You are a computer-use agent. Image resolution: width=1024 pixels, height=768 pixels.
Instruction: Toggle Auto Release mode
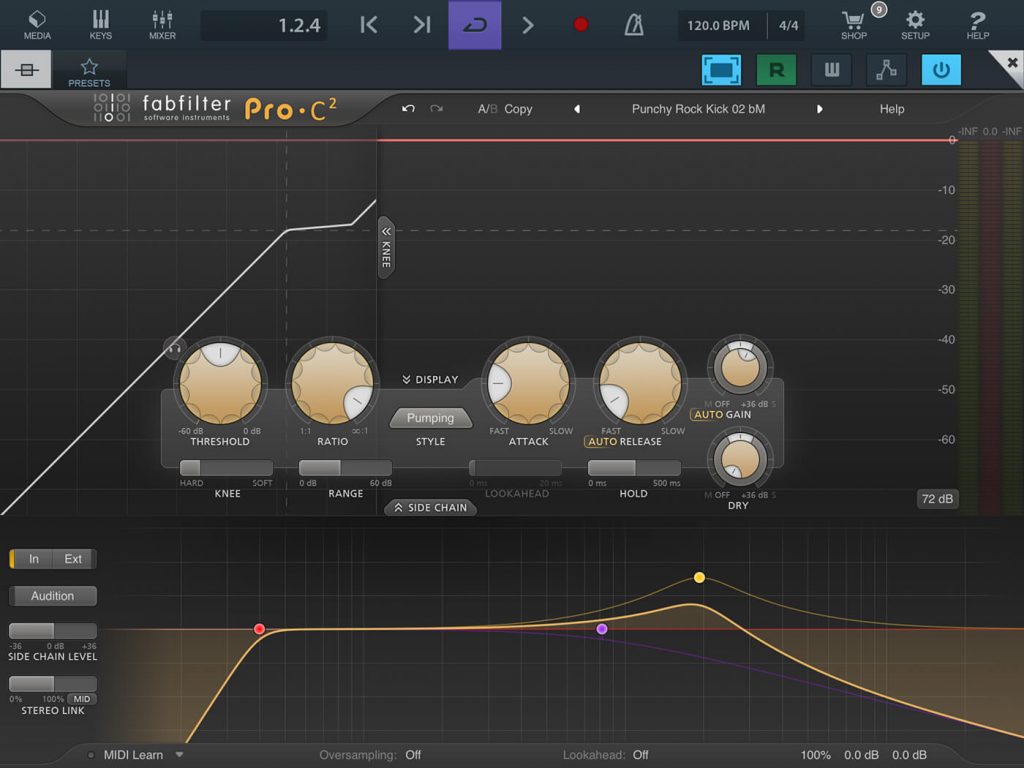pos(624,441)
